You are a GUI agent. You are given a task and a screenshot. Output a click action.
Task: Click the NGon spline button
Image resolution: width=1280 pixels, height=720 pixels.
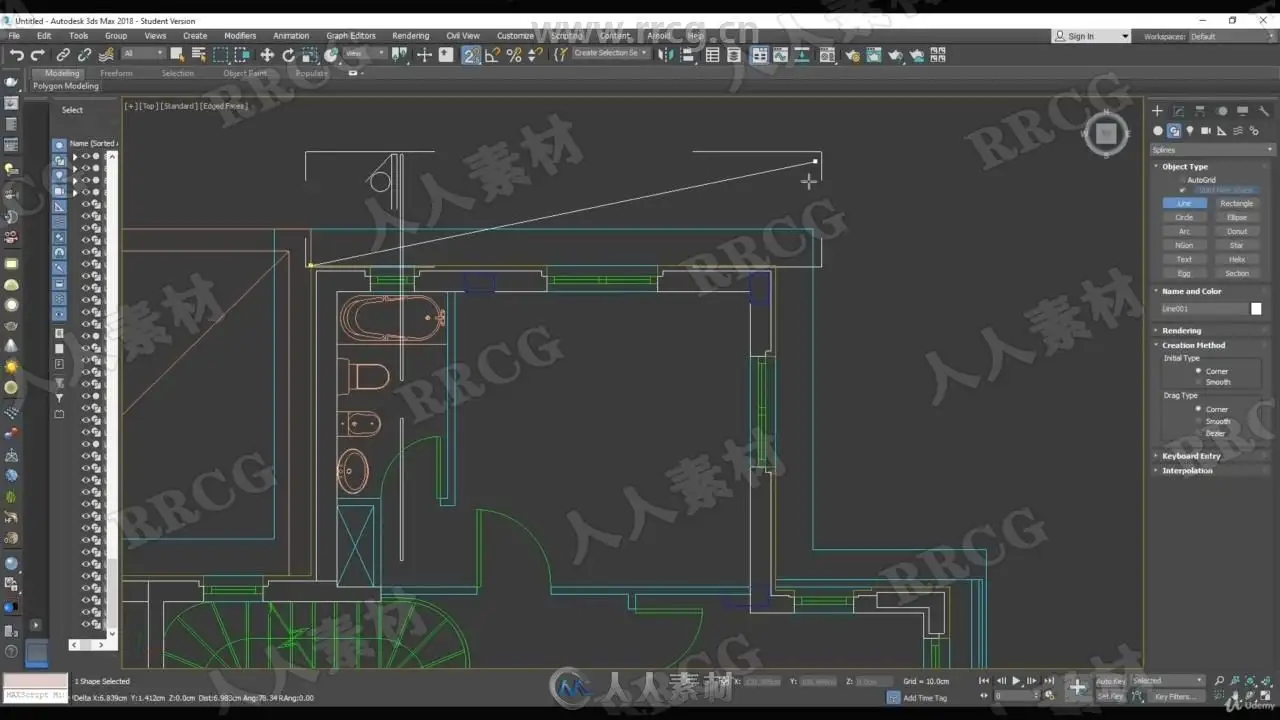1184,245
